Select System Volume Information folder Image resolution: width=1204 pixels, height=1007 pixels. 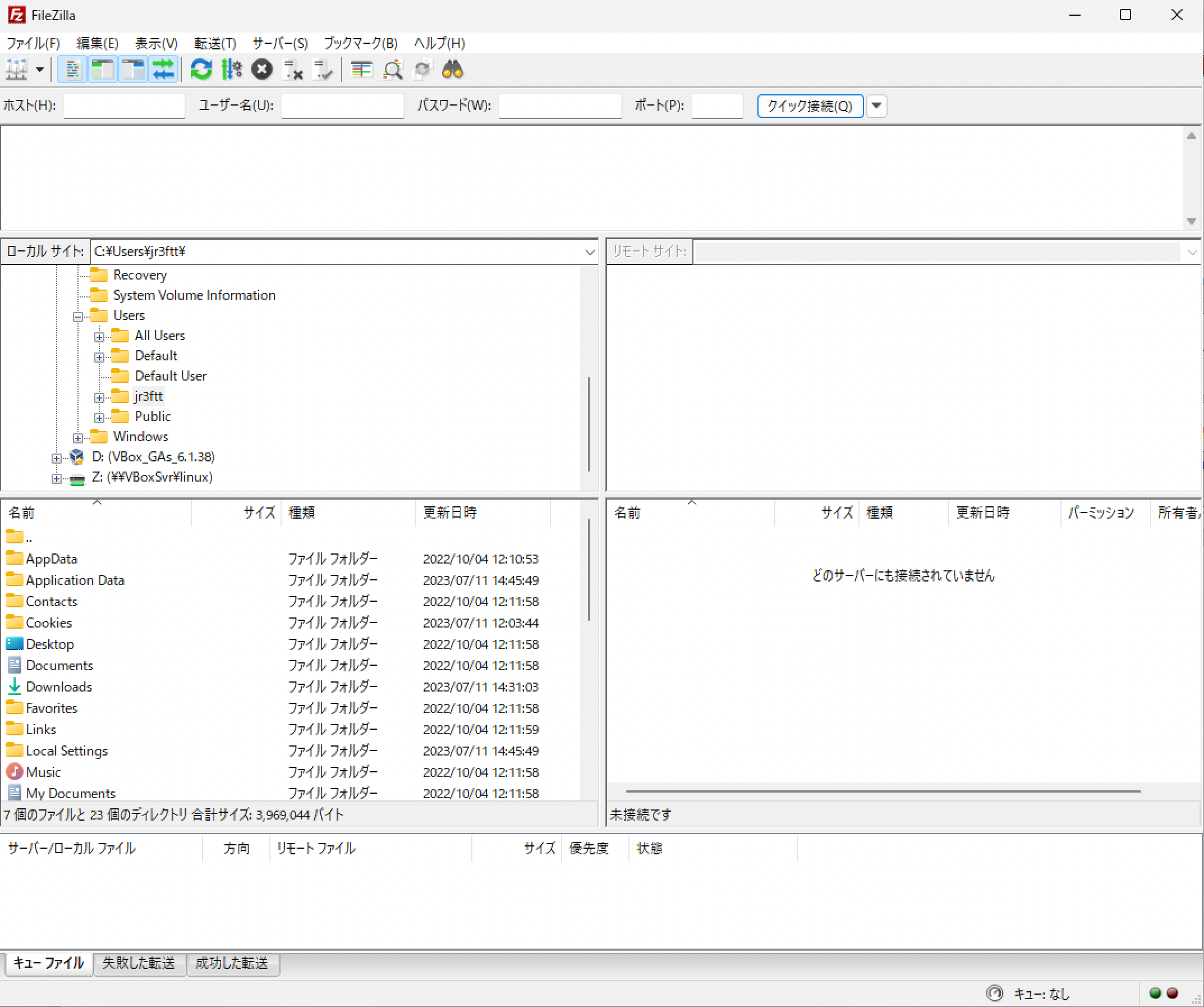coord(194,295)
